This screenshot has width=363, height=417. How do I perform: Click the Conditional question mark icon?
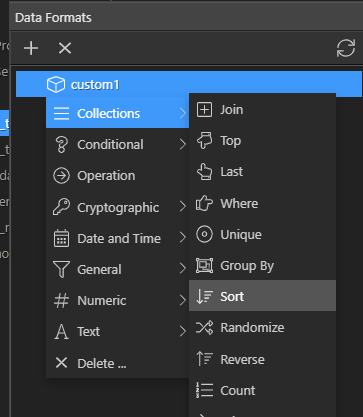coord(61,145)
